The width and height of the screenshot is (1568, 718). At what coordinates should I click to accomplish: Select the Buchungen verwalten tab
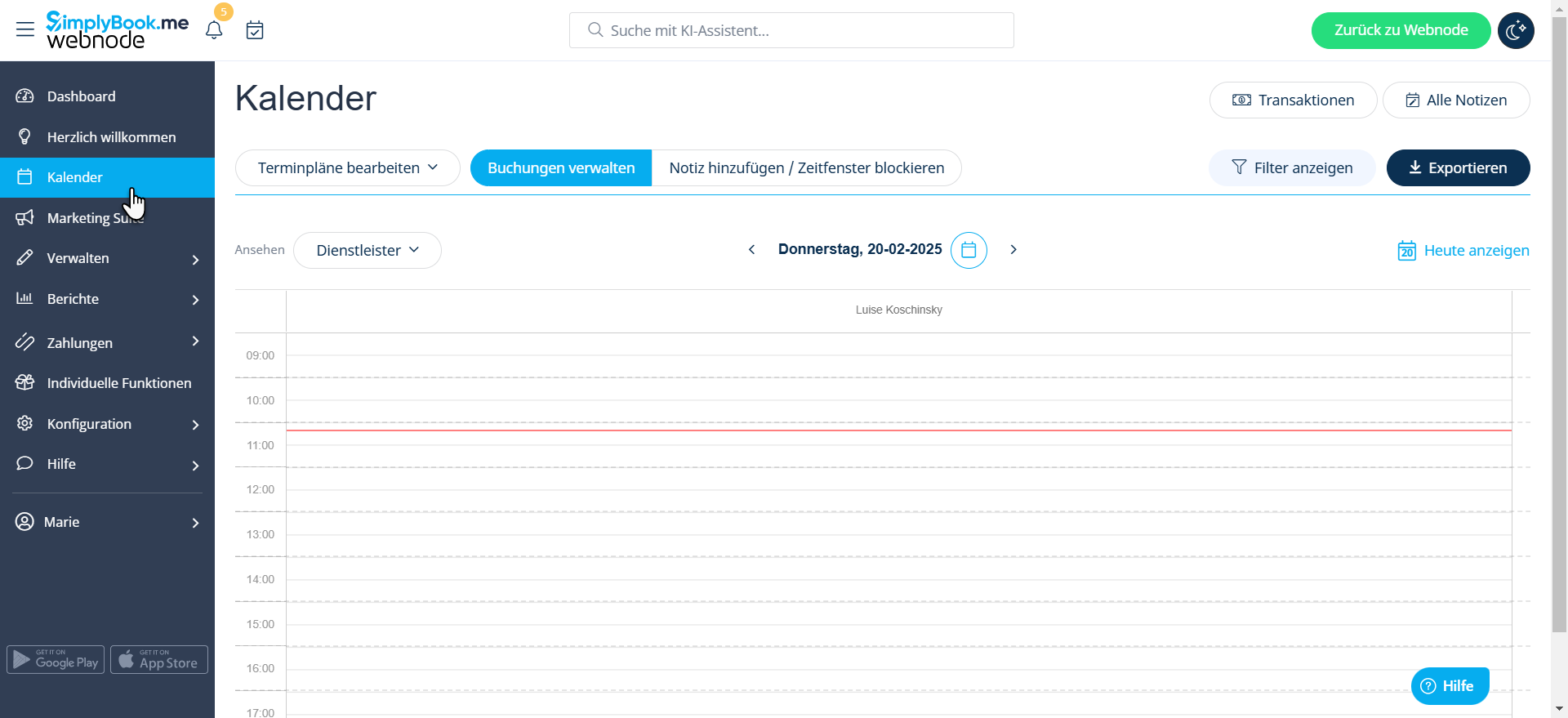pyautogui.click(x=561, y=168)
